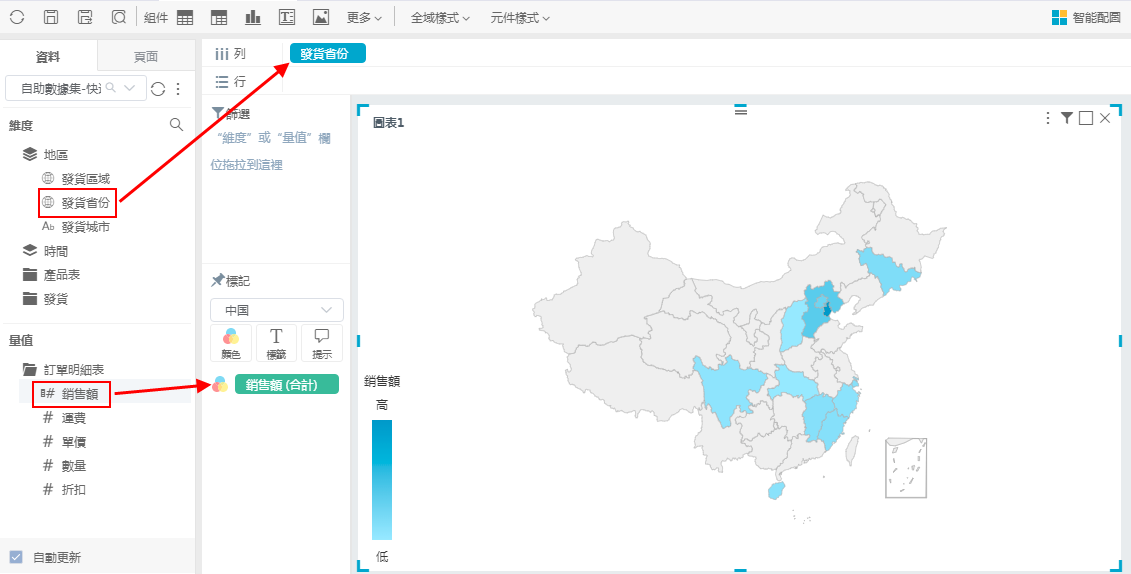Click the refresh icon in the top toolbar

[x=17, y=17]
